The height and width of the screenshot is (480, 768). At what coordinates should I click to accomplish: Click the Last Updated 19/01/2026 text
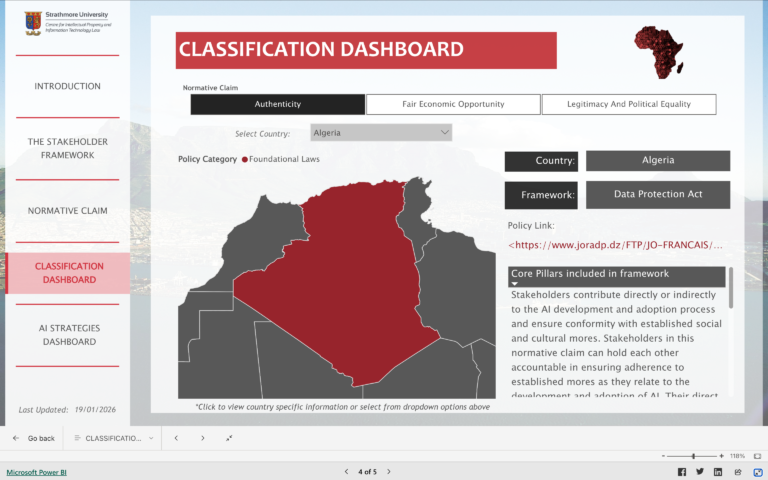coord(67,410)
